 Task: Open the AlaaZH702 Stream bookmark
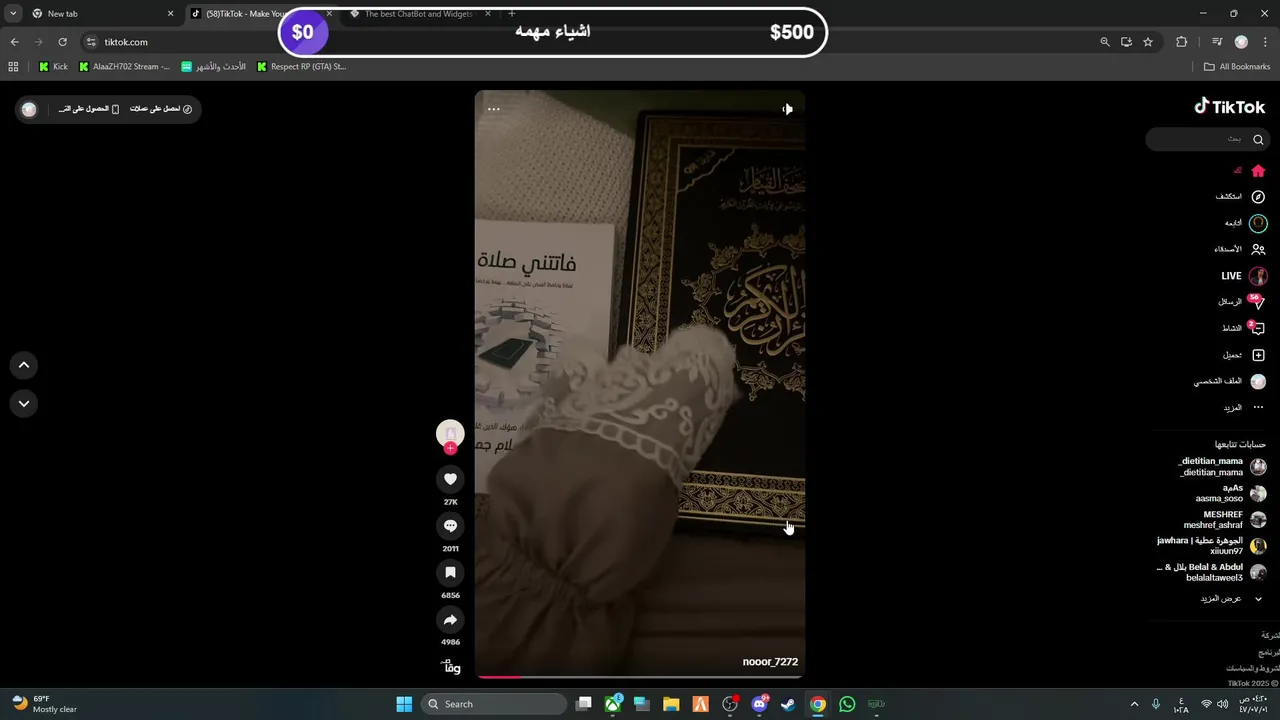pos(125,67)
